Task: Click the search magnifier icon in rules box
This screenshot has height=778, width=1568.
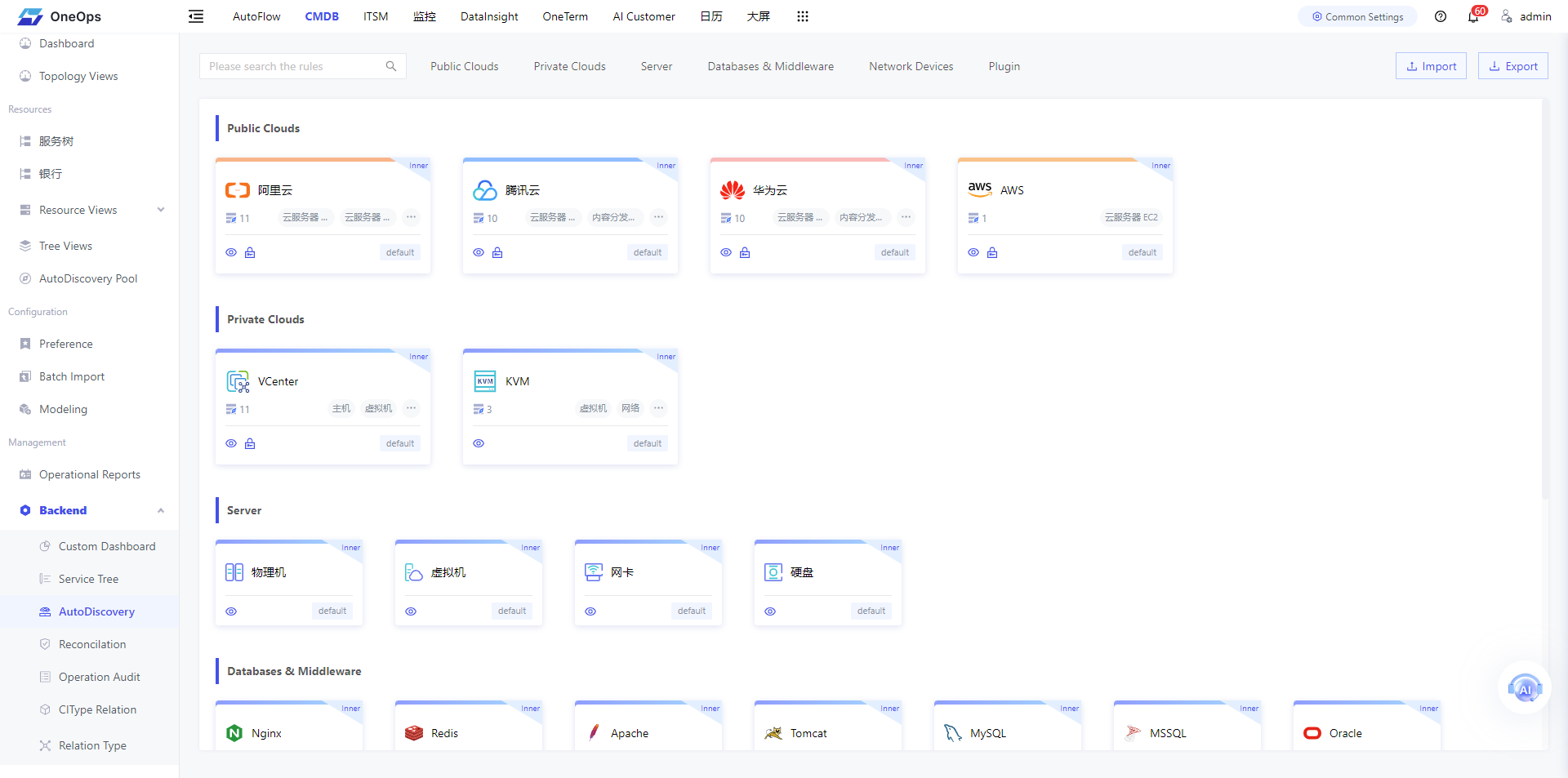Action: coord(391,66)
